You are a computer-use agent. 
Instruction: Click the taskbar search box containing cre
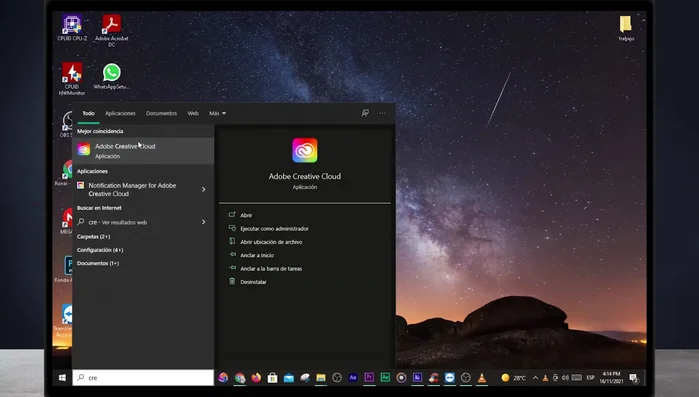point(143,377)
